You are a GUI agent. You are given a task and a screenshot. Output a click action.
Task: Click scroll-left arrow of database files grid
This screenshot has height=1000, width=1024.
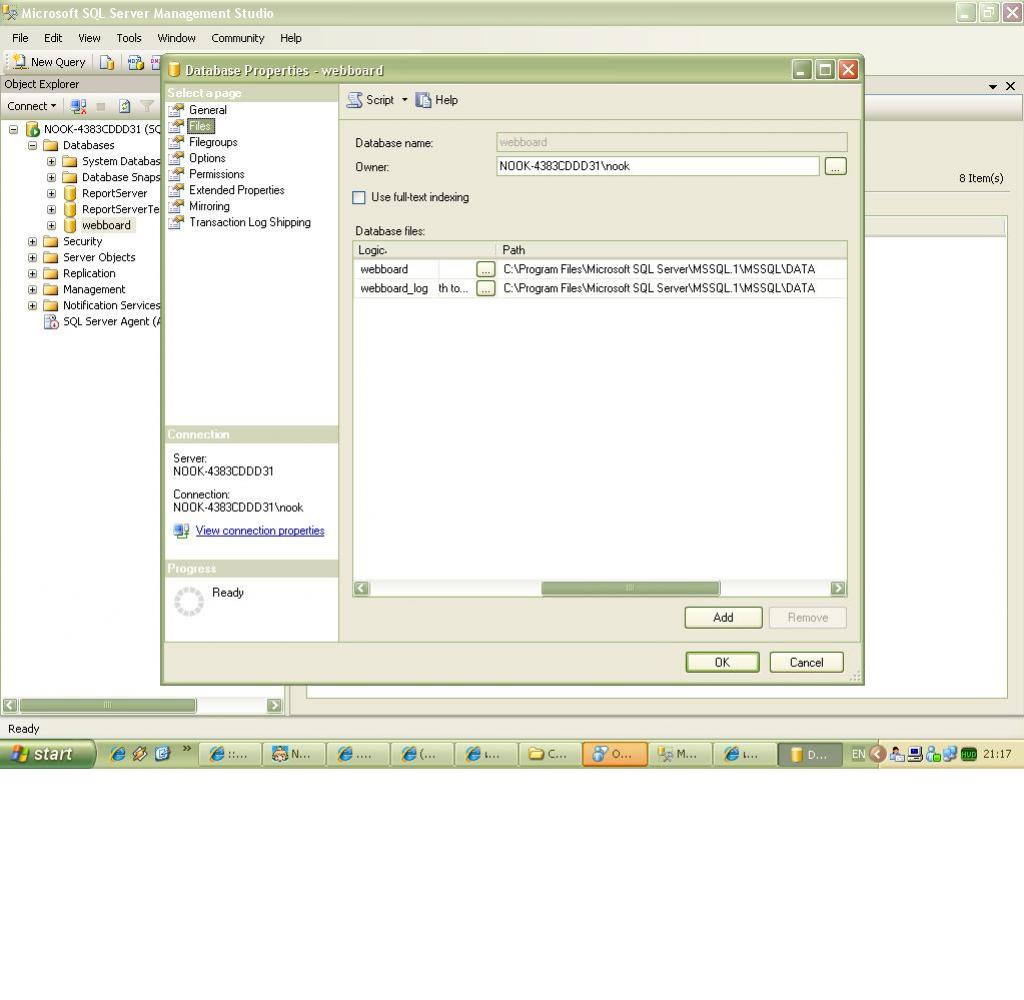tap(361, 589)
